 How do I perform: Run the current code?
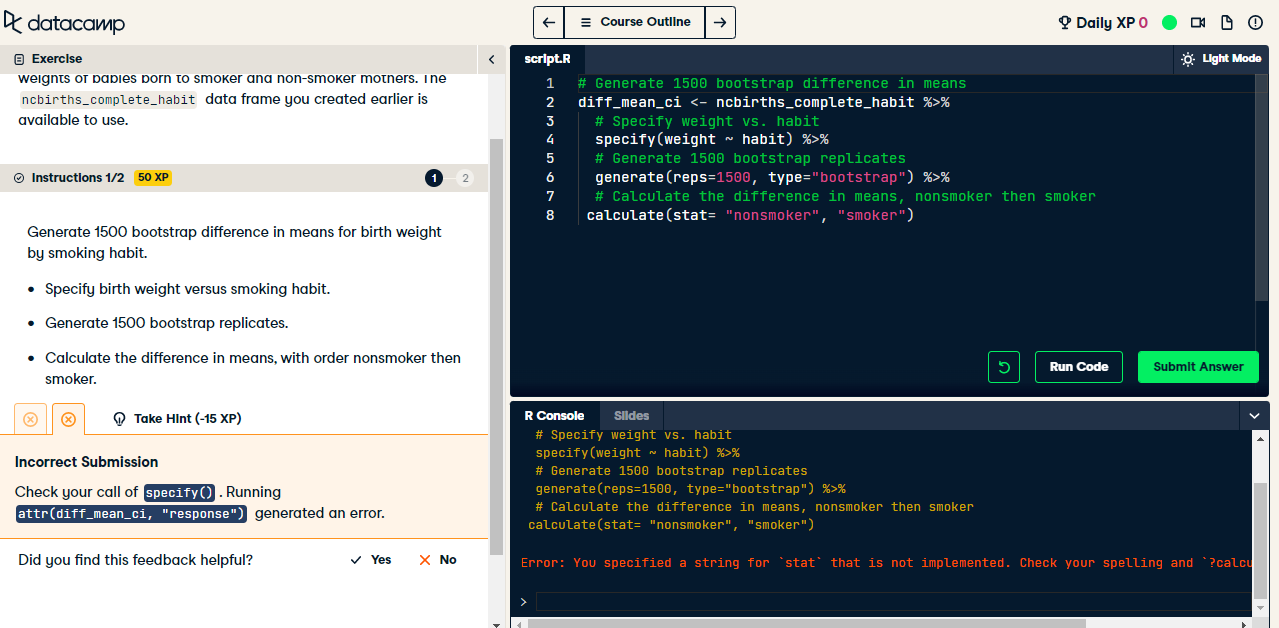point(1078,367)
